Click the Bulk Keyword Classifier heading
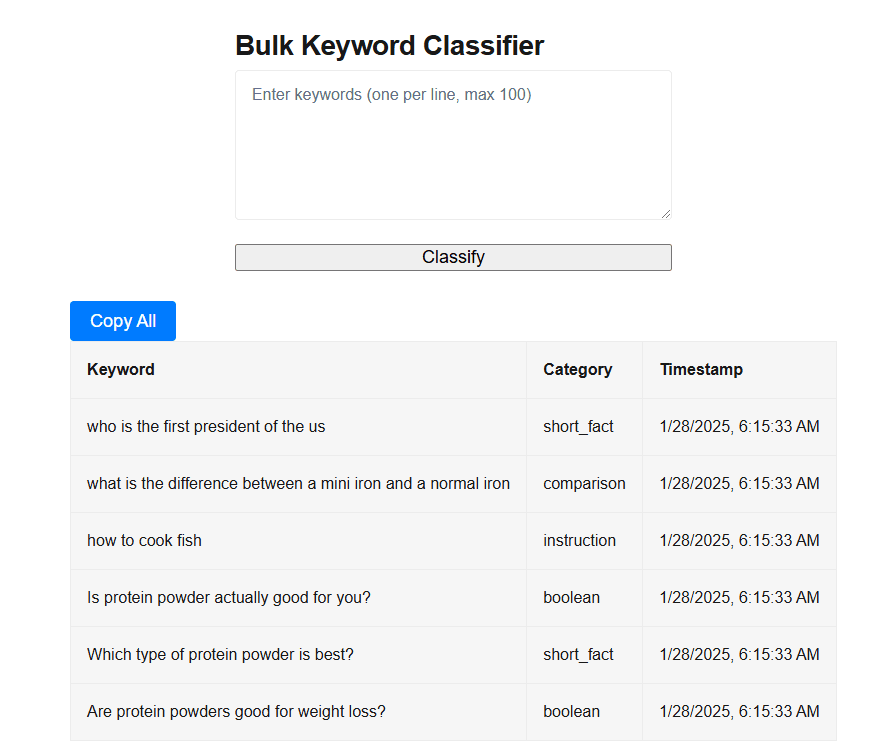Viewport: 893px width, 754px height. 389,45
